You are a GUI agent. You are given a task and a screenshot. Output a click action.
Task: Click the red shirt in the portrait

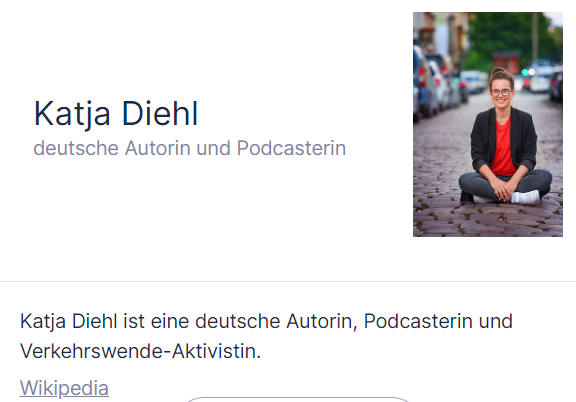503,146
